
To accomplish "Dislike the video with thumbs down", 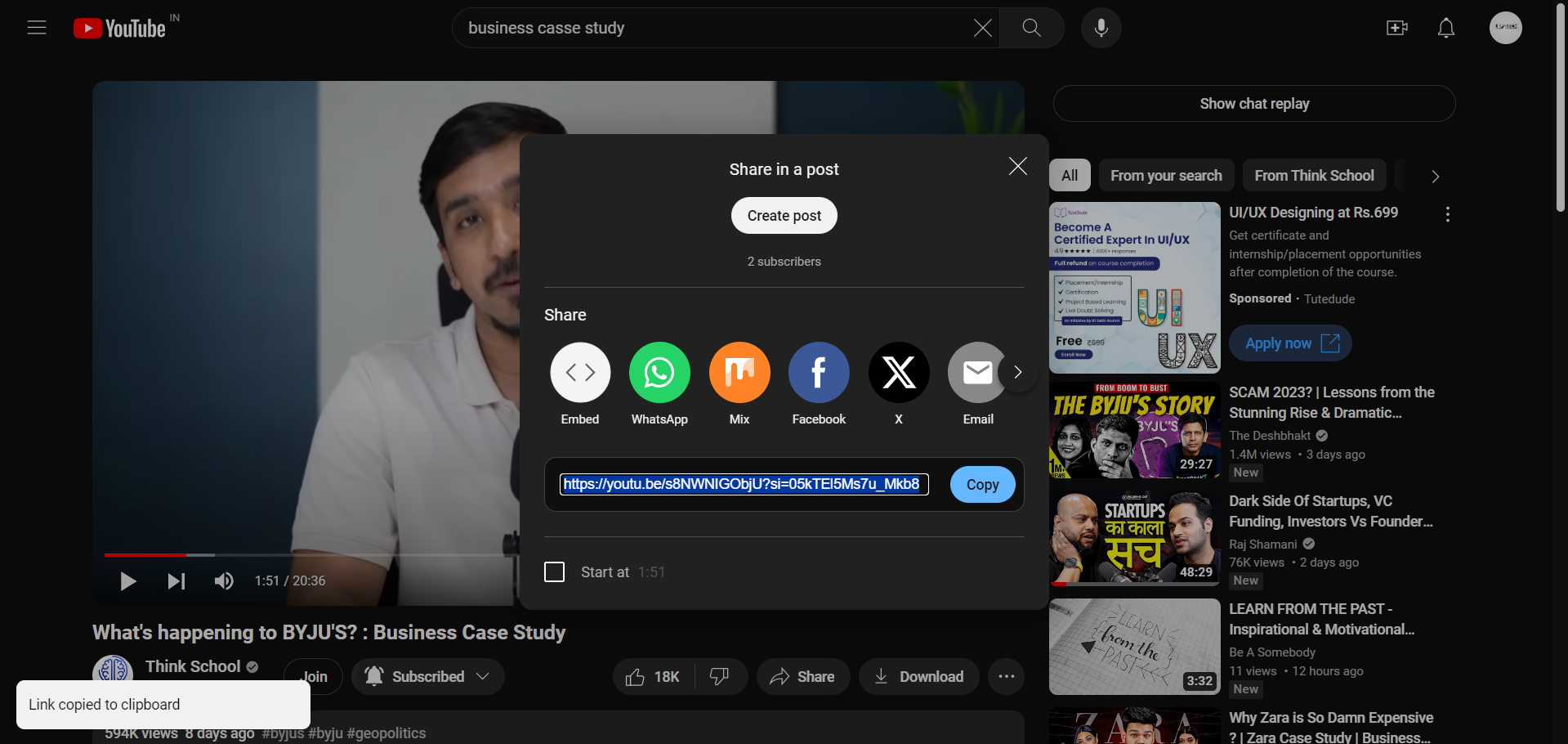I will pyautogui.click(x=720, y=677).
